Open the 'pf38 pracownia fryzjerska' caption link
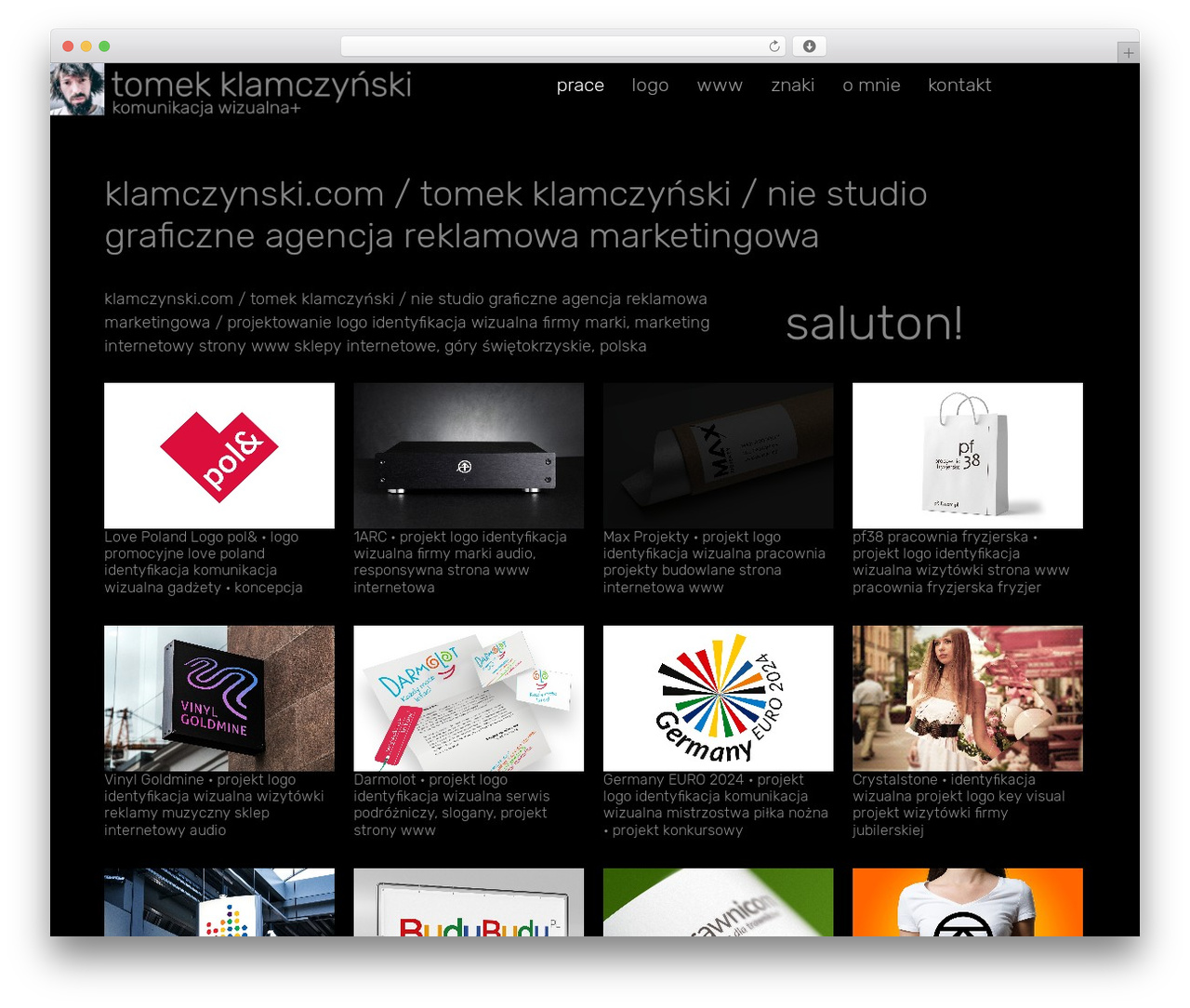The height and width of the screenshot is (1008, 1190). 961,563
